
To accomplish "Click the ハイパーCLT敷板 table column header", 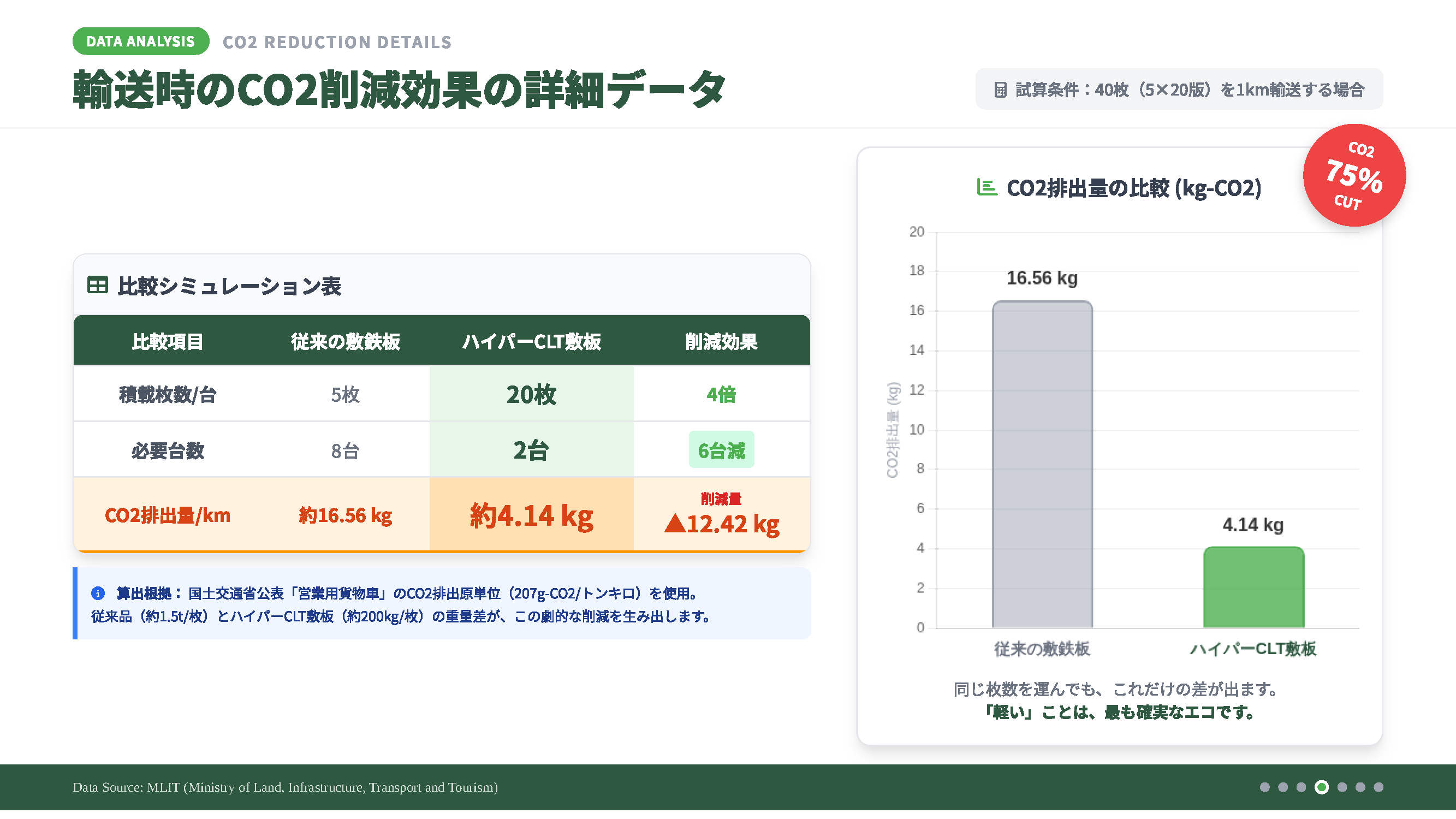I will click(x=531, y=341).
